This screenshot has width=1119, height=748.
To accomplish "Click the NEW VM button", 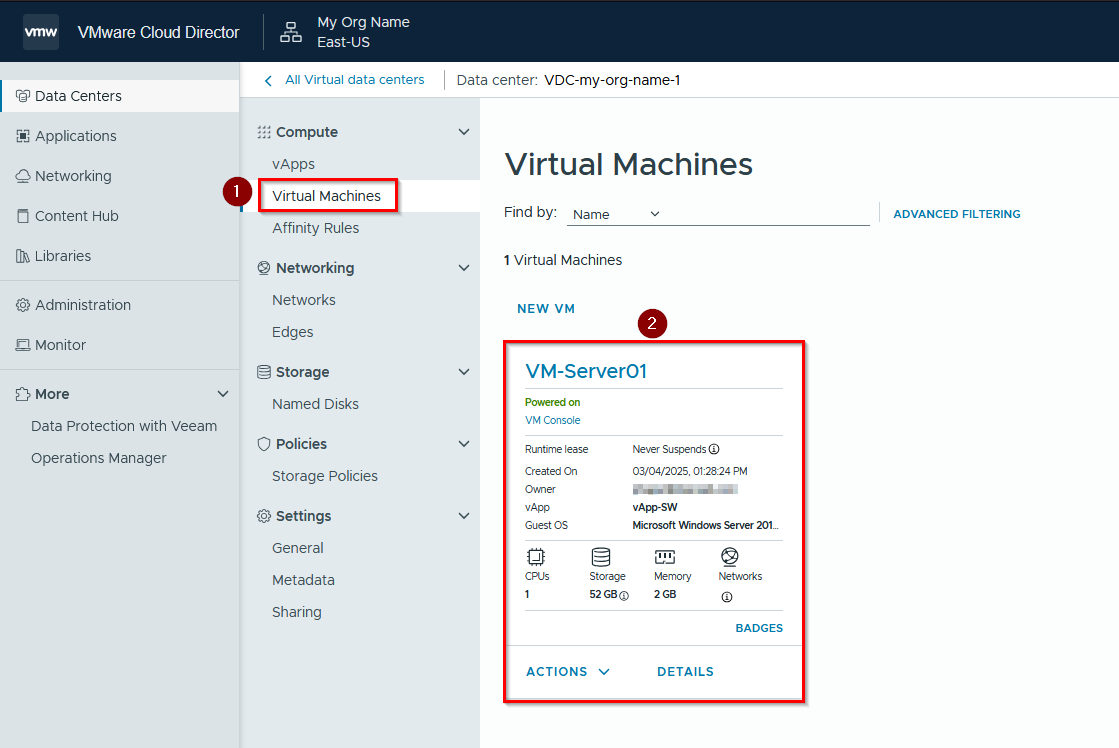I will [546, 309].
